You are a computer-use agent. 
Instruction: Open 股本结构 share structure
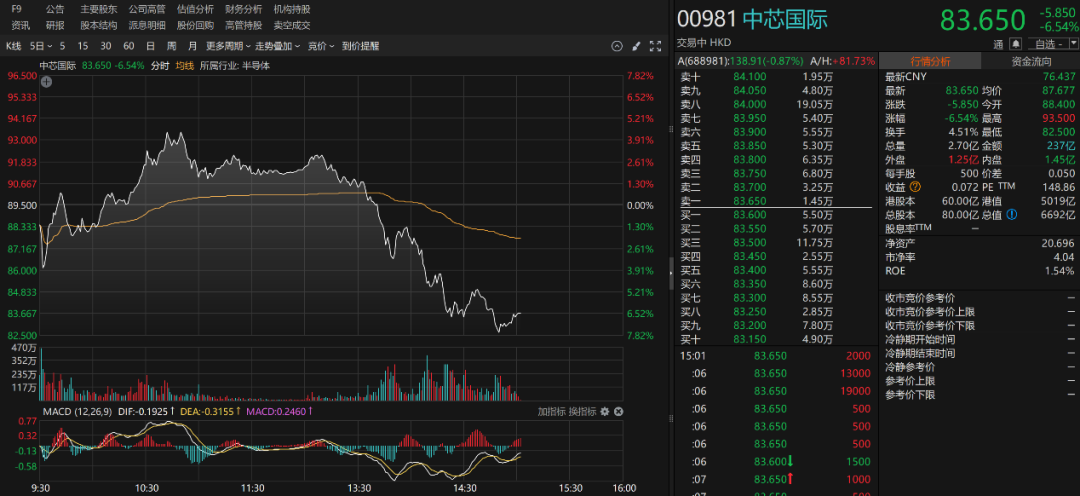coord(98,25)
